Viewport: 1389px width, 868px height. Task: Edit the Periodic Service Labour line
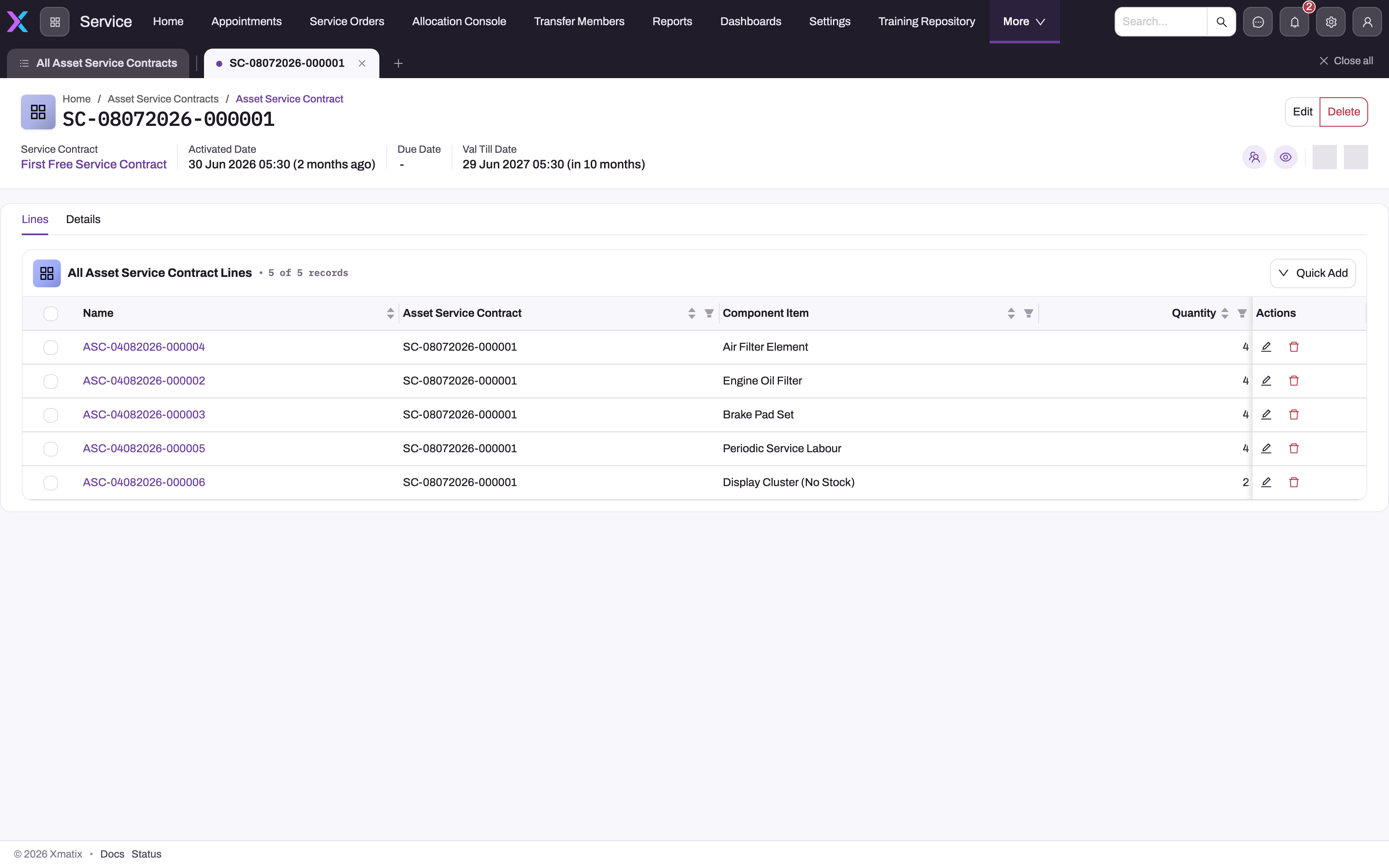(1266, 448)
